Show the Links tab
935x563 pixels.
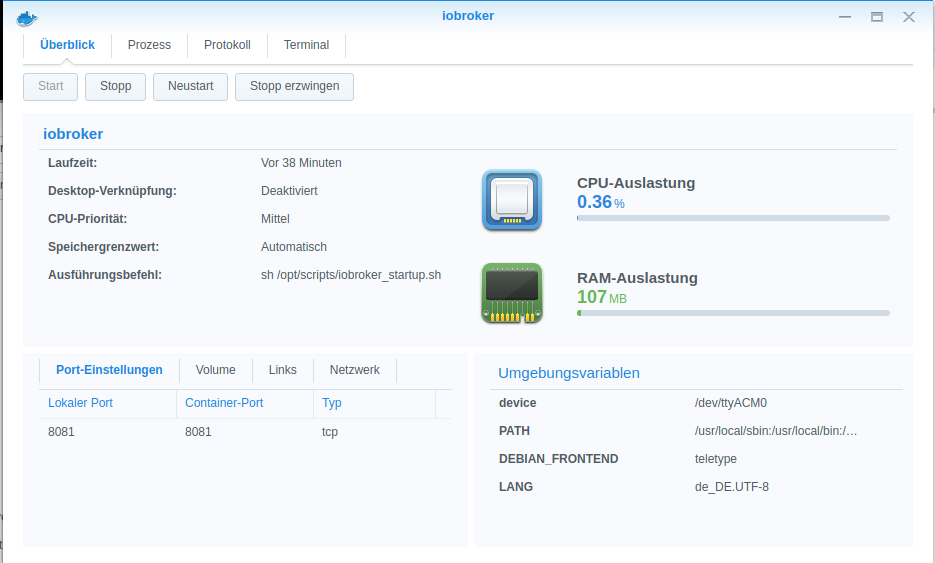(x=283, y=370)
